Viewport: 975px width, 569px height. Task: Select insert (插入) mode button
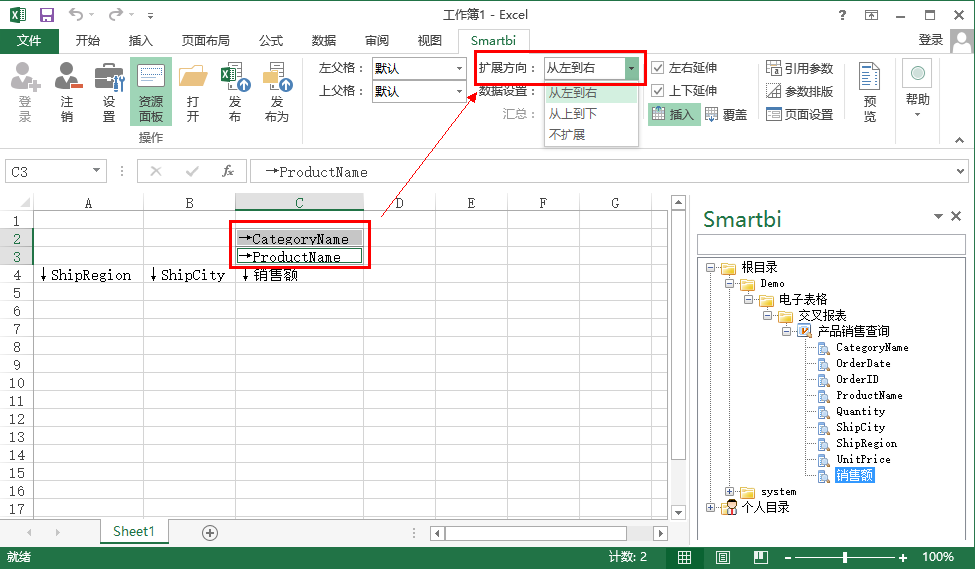673,114
